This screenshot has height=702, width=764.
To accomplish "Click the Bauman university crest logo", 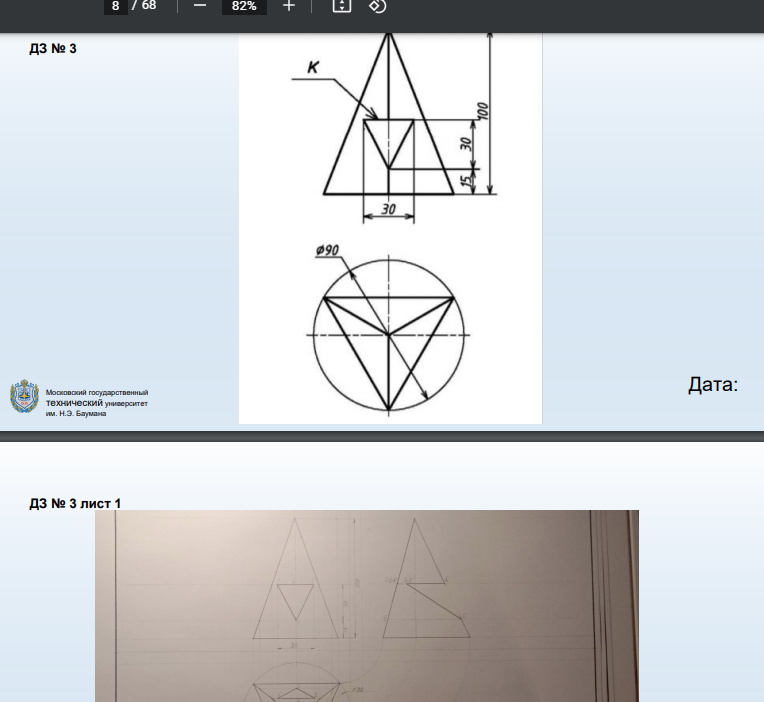I will pos(24,396).
